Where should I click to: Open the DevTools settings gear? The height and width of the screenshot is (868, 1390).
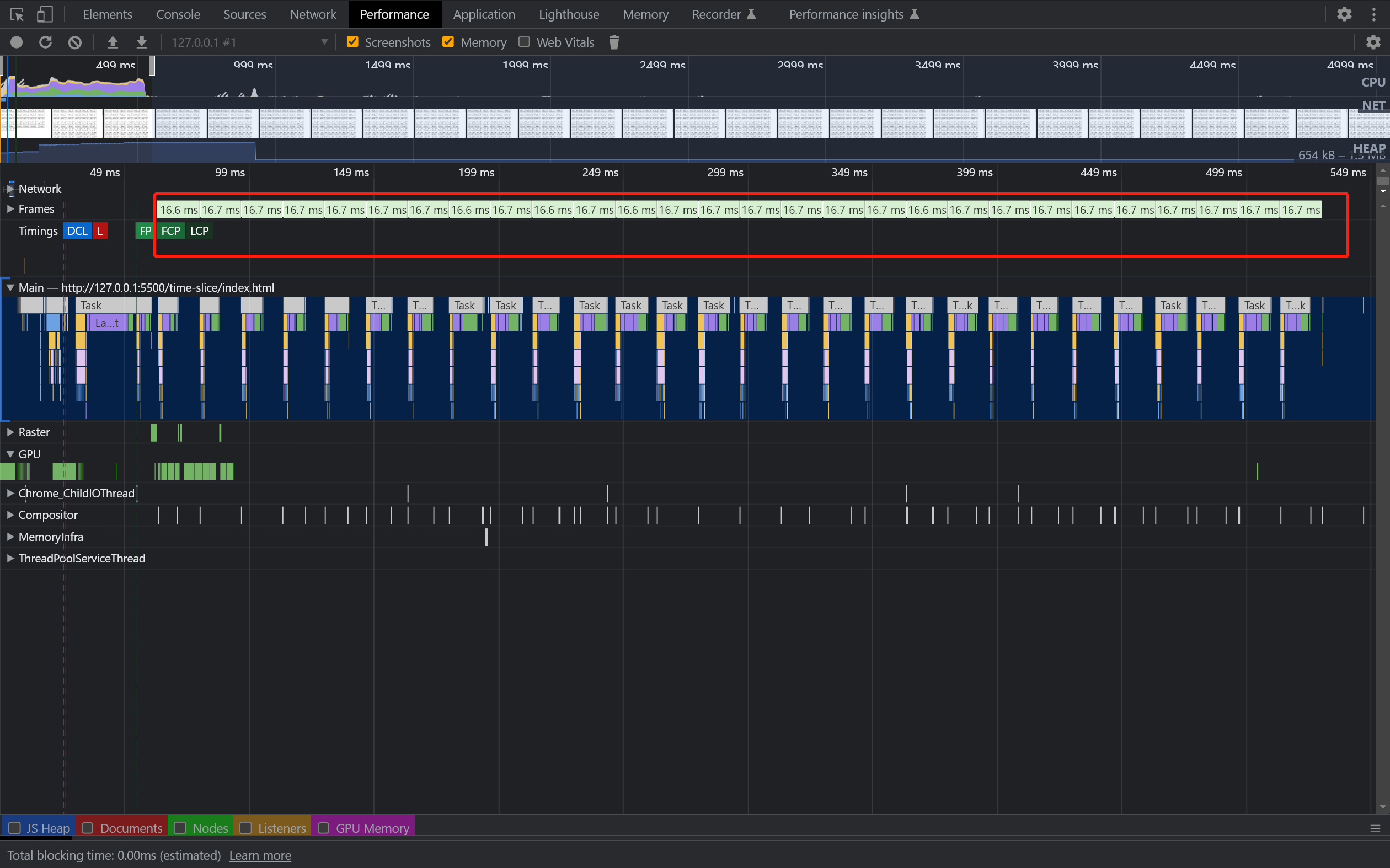pos(1344,14)
